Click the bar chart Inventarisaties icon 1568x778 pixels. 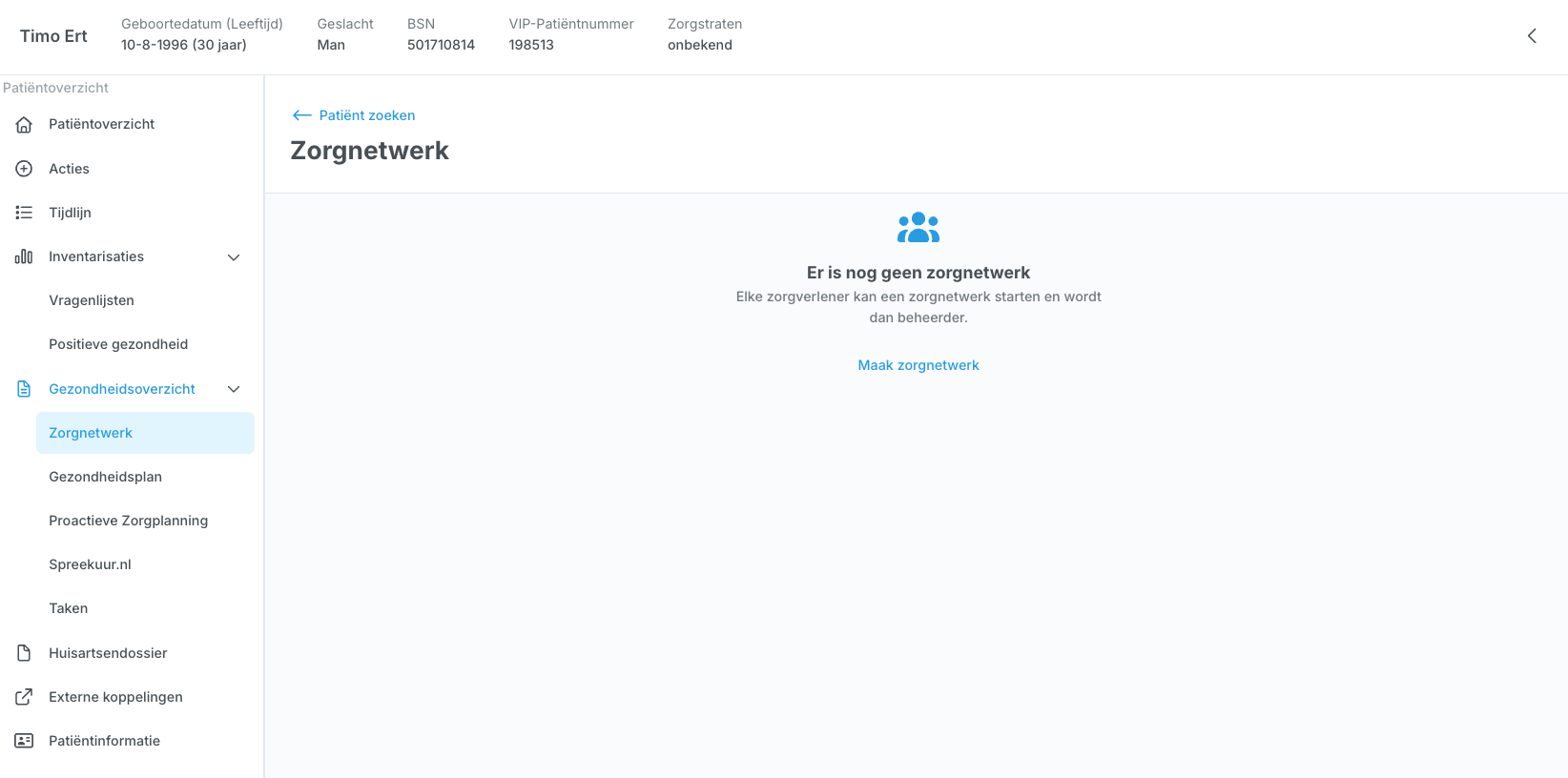pos(24,256)
